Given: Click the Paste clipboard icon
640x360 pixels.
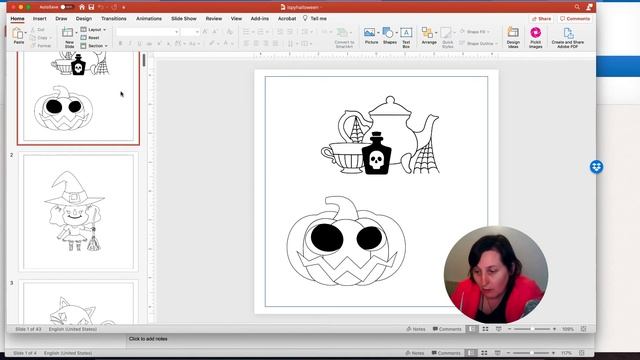Looking at the screenshot, I should 18,33.
